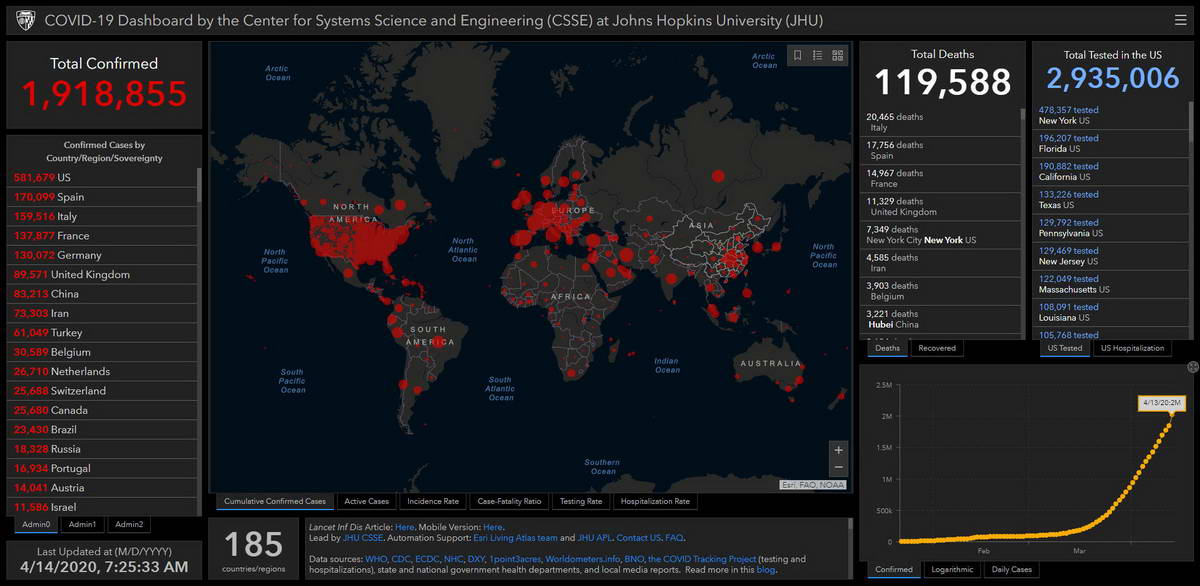
Task: Switch to the Admin2 tab
Action: click(x=128, y=524)
